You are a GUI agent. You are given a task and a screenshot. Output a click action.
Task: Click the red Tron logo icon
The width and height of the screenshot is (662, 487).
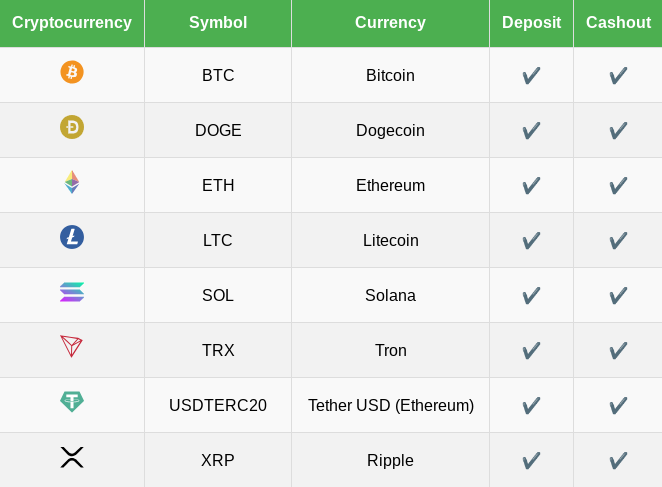(72, 346)
